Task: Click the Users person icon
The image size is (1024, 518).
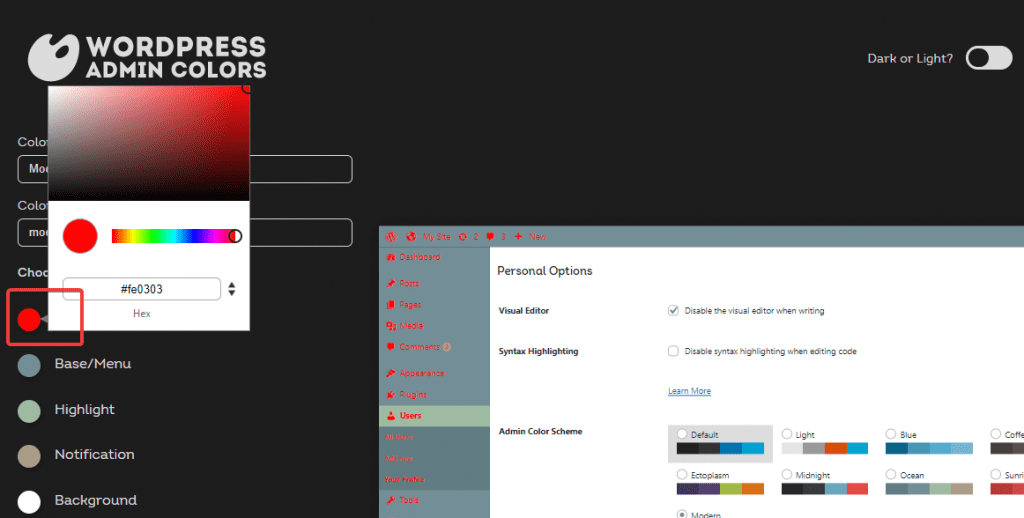Action: tap(391, 415)
